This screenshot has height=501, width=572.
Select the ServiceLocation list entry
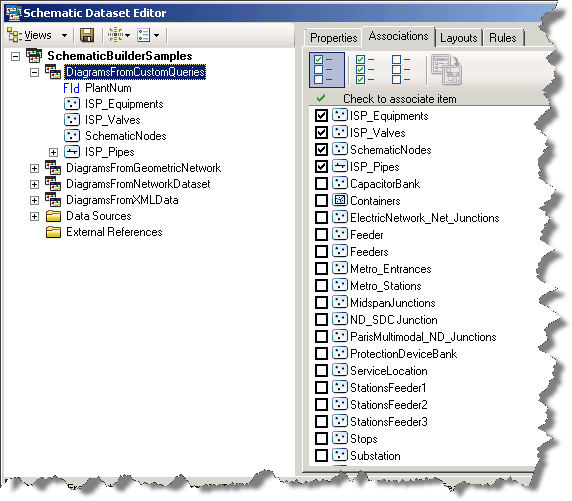pyautogui.click(x=389, y=371)
